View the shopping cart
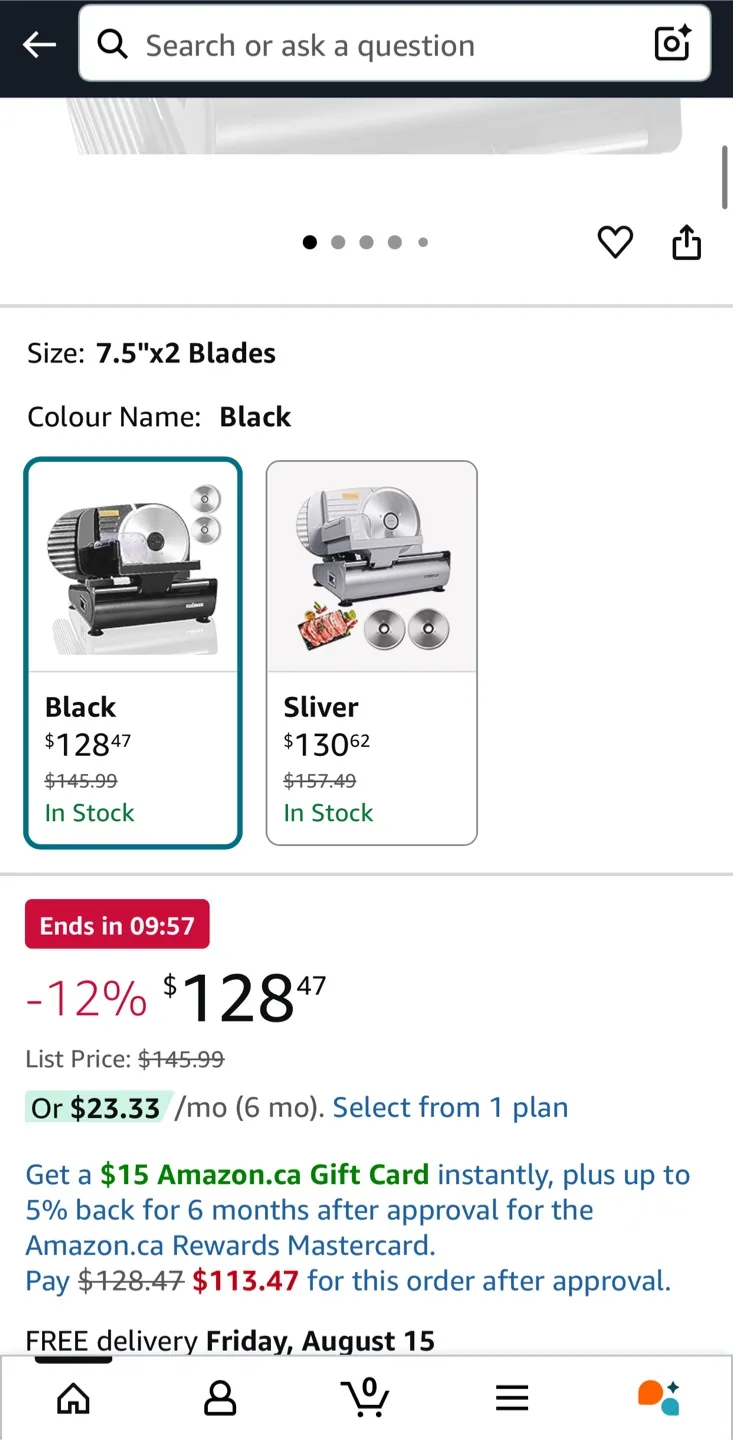The image size is (733, 1440). coord(366,1398)
